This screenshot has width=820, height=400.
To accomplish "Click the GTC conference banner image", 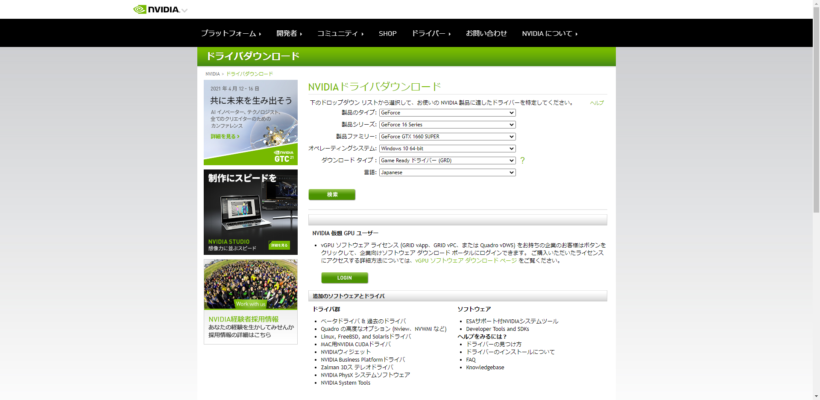I will (250, 122).
